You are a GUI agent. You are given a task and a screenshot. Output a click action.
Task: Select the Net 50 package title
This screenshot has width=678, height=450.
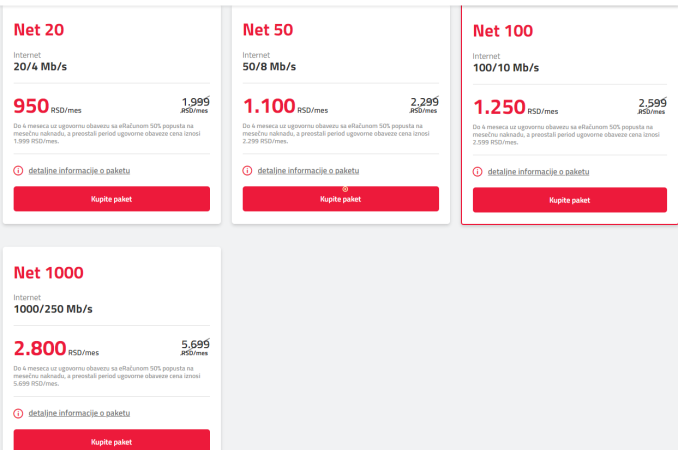pyautogui.click(x=268, y=30)
